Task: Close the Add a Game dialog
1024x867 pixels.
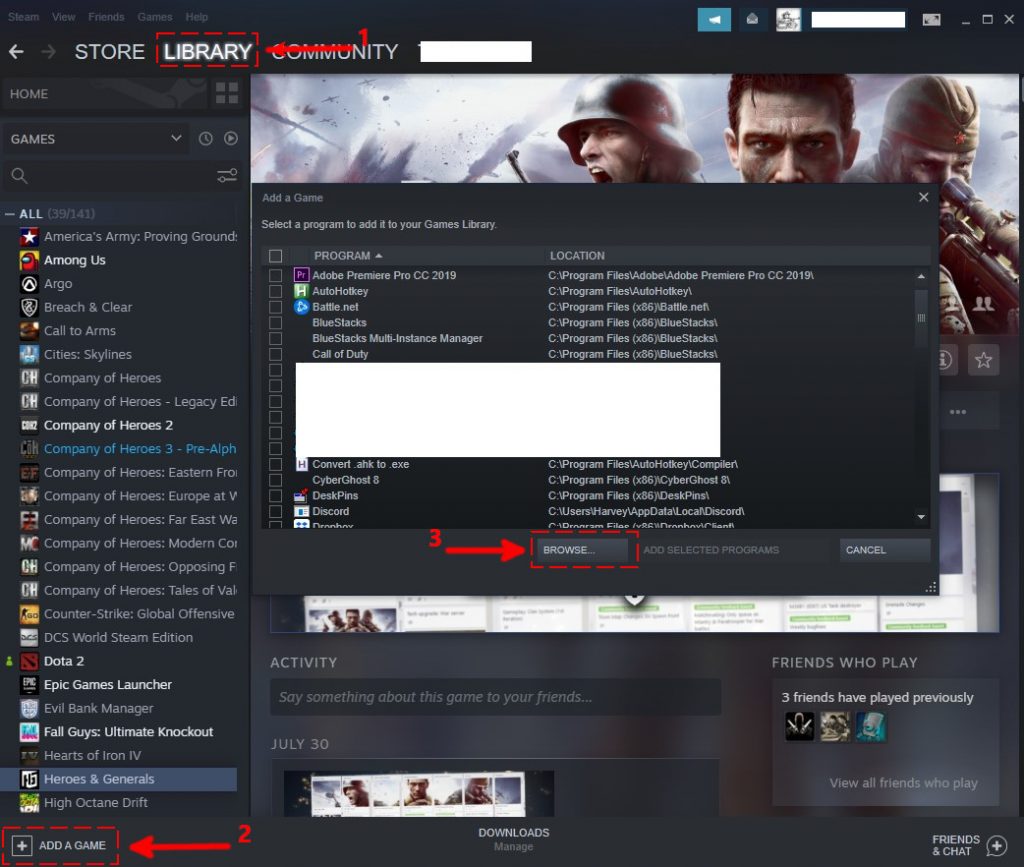Action: [923, 197]
